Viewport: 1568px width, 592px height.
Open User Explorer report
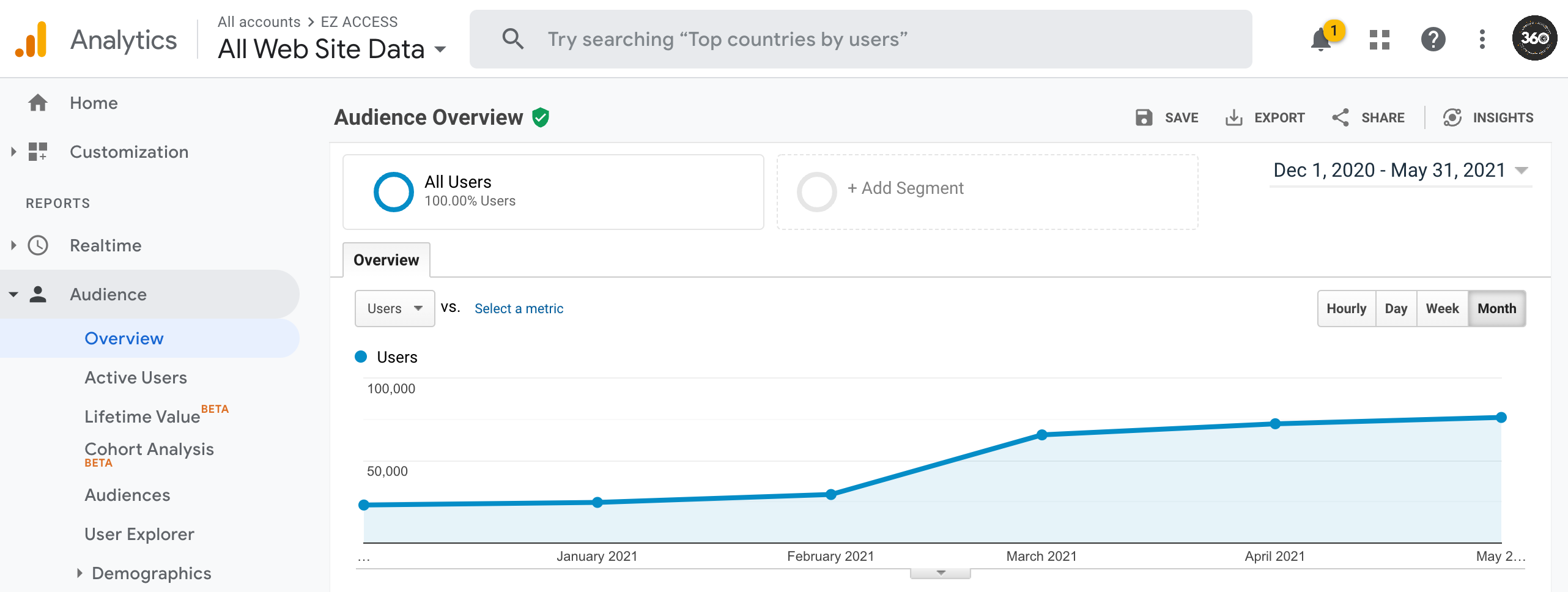[139, 534]
